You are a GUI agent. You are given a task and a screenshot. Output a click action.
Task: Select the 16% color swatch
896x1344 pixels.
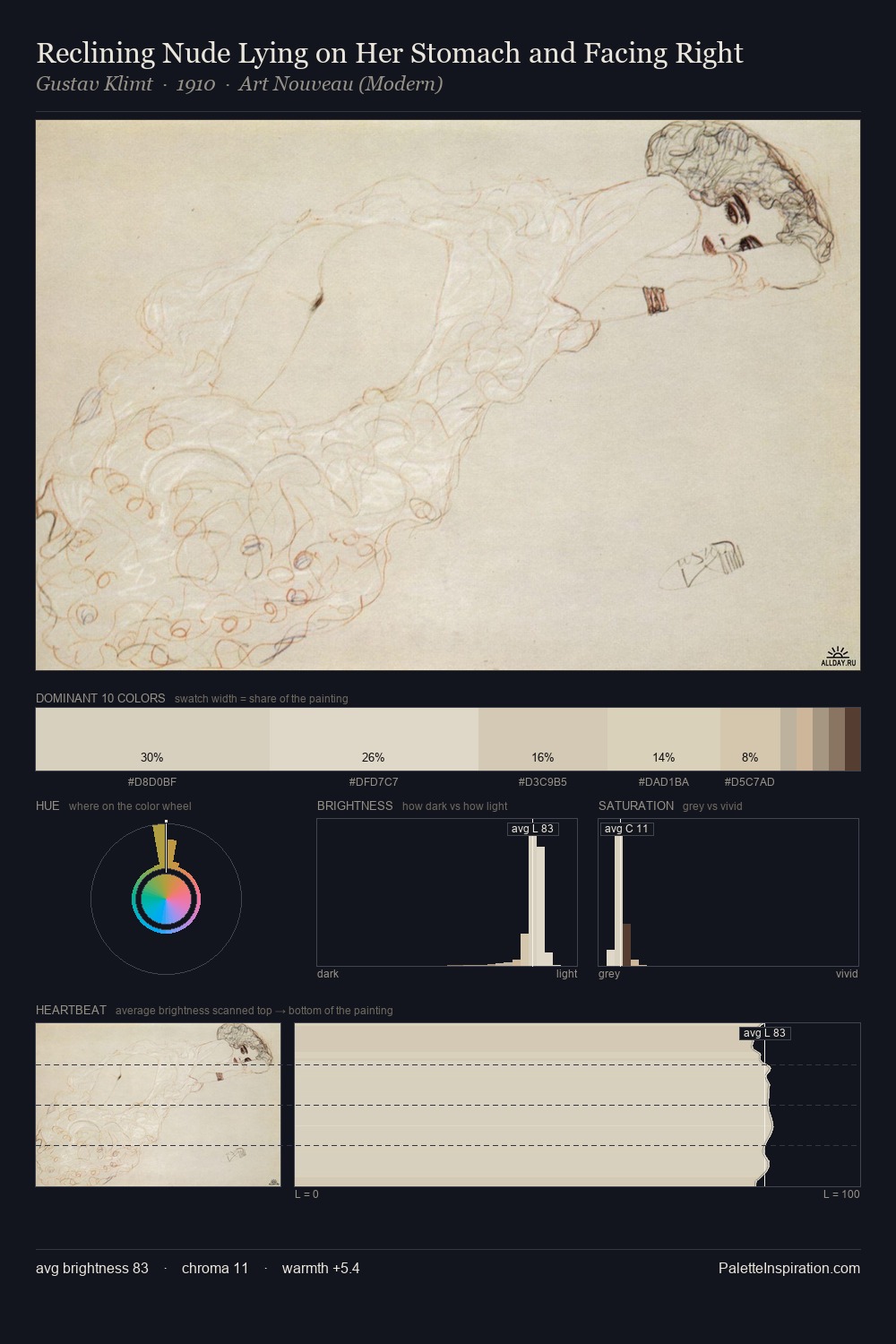[x=543, y=739]
